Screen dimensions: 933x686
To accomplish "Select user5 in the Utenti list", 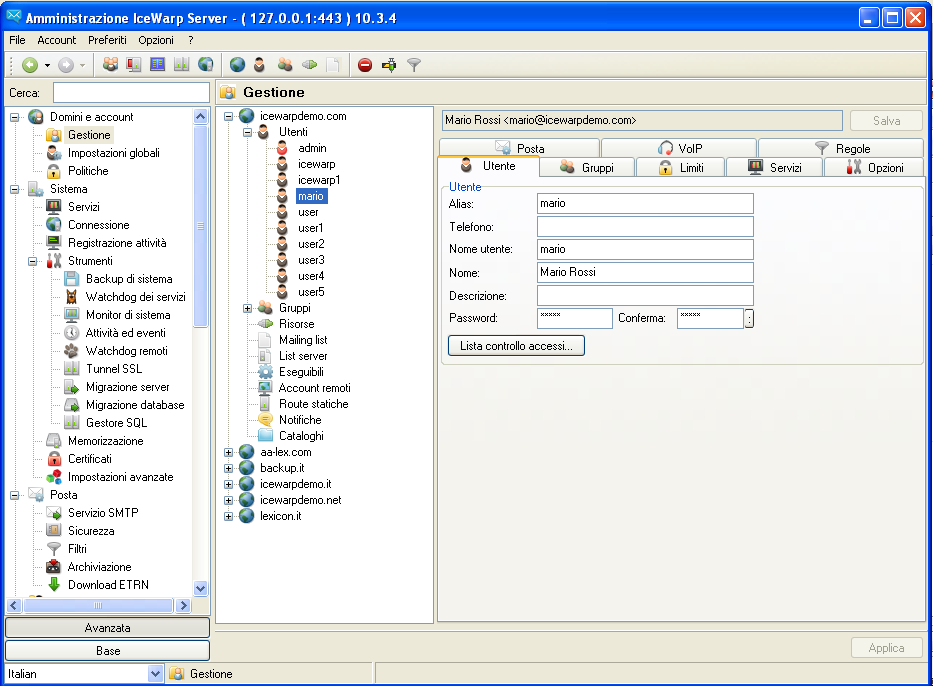I will click(x=311, y=292).
